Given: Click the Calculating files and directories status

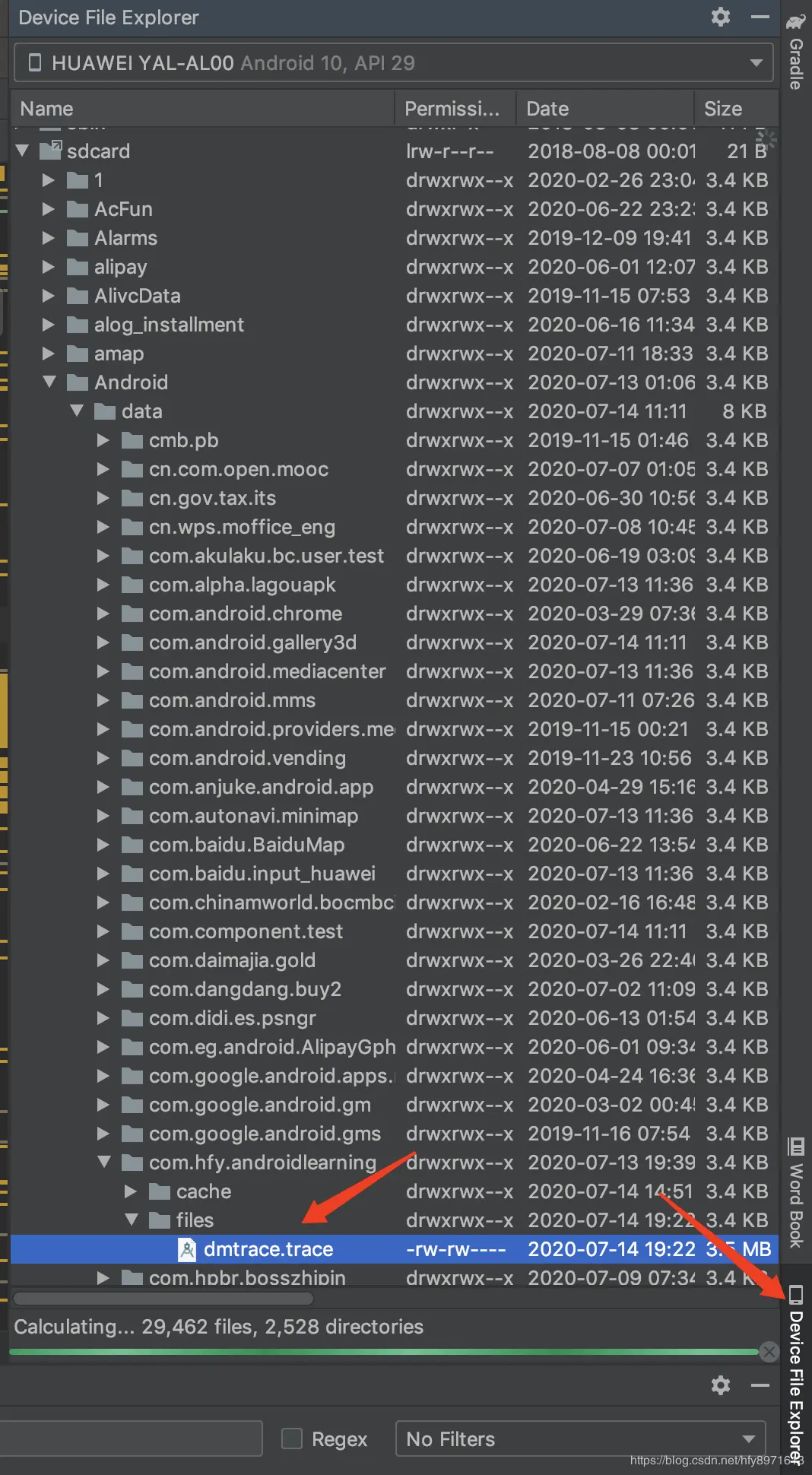Looking at the screenshot, I should [x=219, y=1327].
